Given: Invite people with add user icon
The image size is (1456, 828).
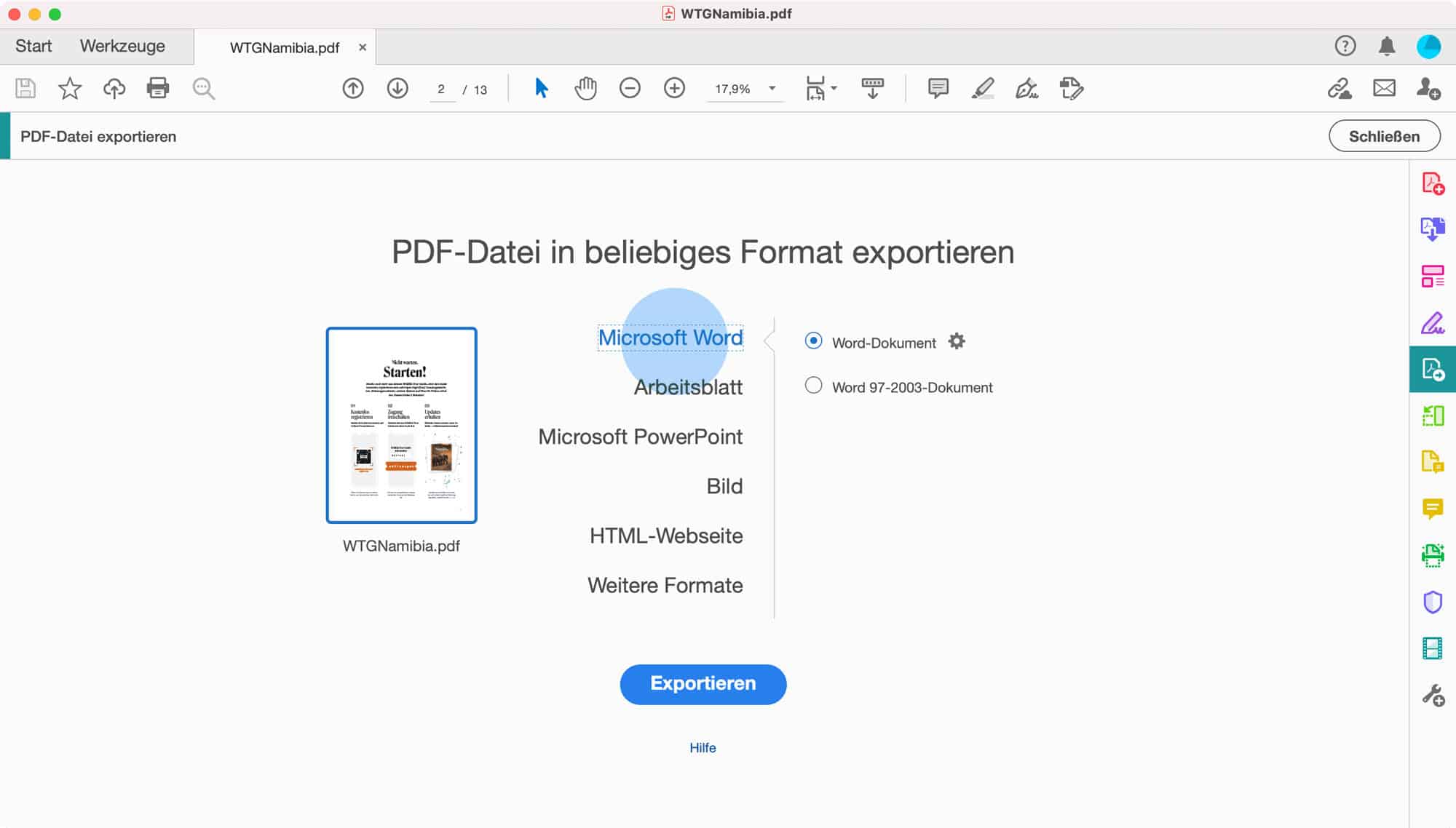Looking at the screenshot, I should (1428, 89).
